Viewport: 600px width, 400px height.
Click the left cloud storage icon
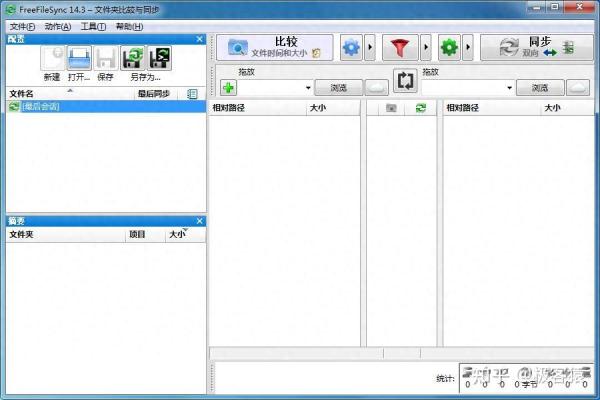tap(377, 88)
